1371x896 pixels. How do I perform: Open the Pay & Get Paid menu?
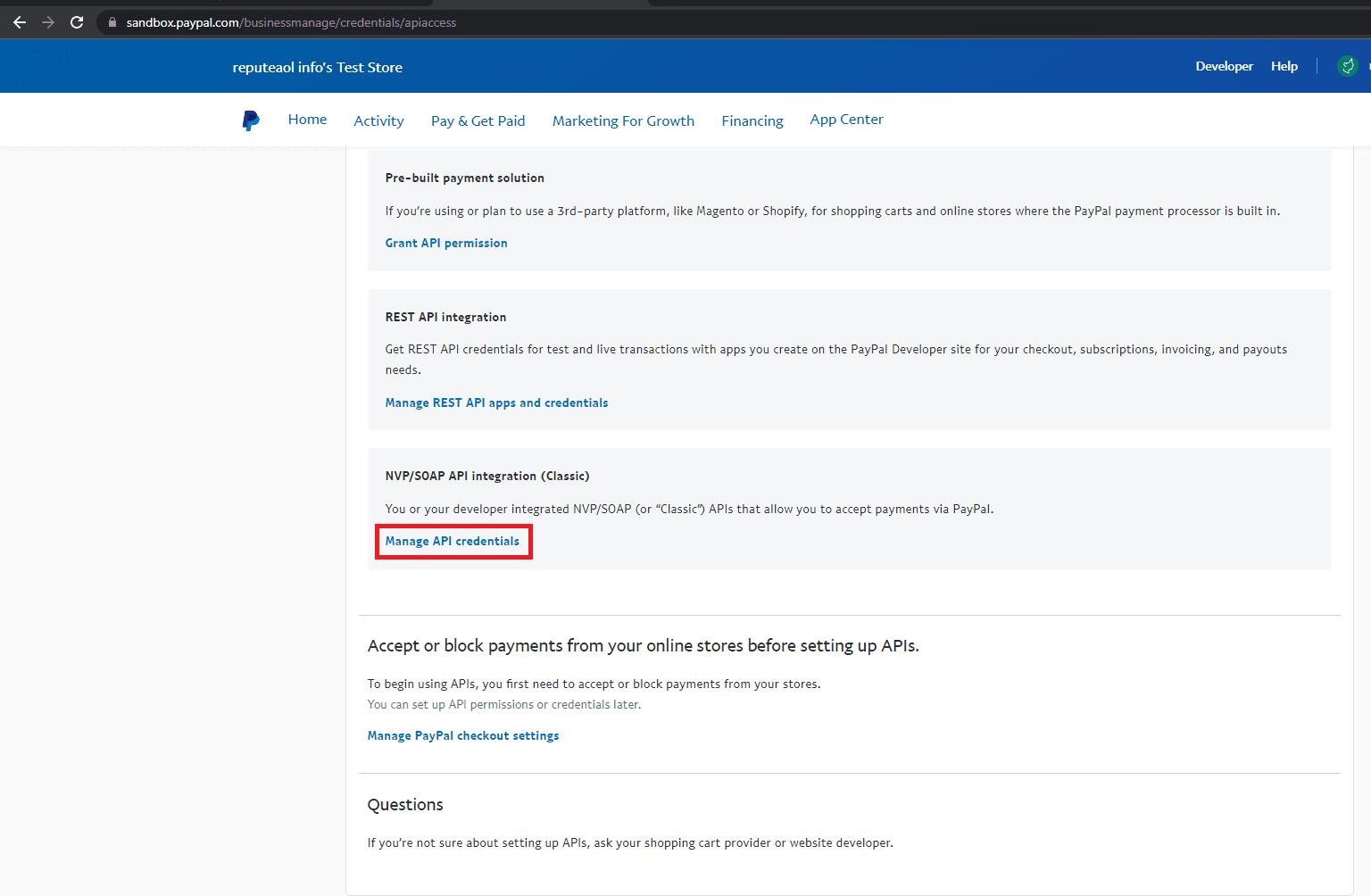click(478, 120)
